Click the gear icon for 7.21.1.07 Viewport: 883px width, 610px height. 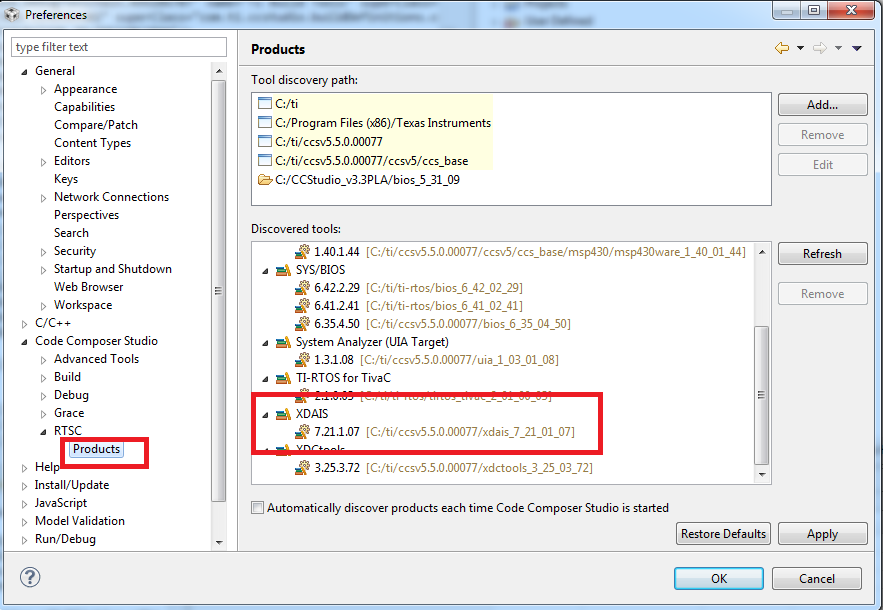[x=302, y=431]
